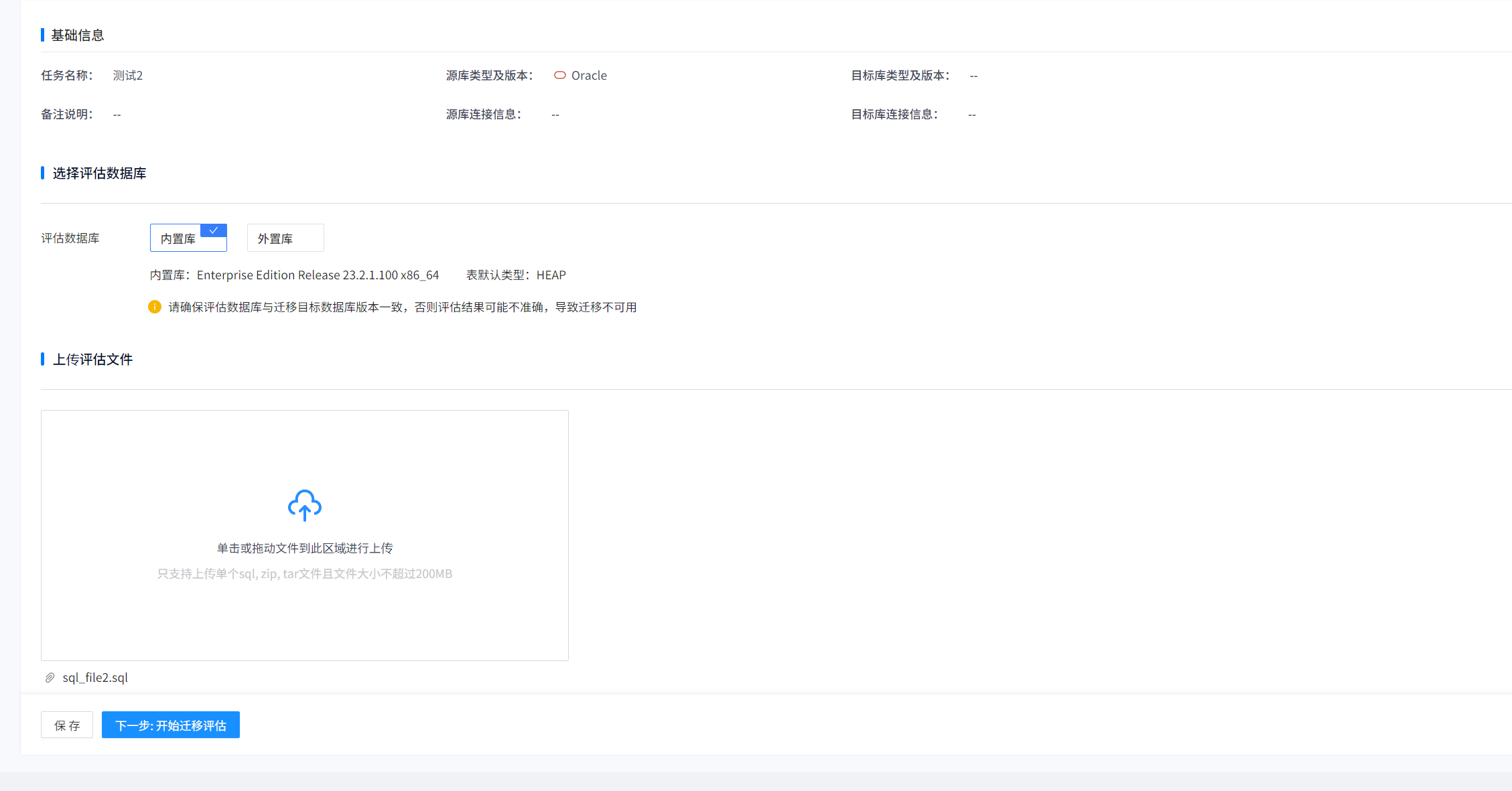Click 下一步: 开始迁移评估 button
1512x791 pixels.
[x=170, y=725]
